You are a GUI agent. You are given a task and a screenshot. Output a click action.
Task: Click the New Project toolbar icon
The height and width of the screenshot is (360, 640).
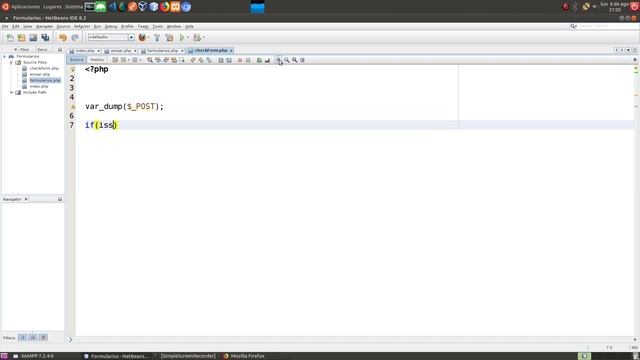[x=21, y=38]
